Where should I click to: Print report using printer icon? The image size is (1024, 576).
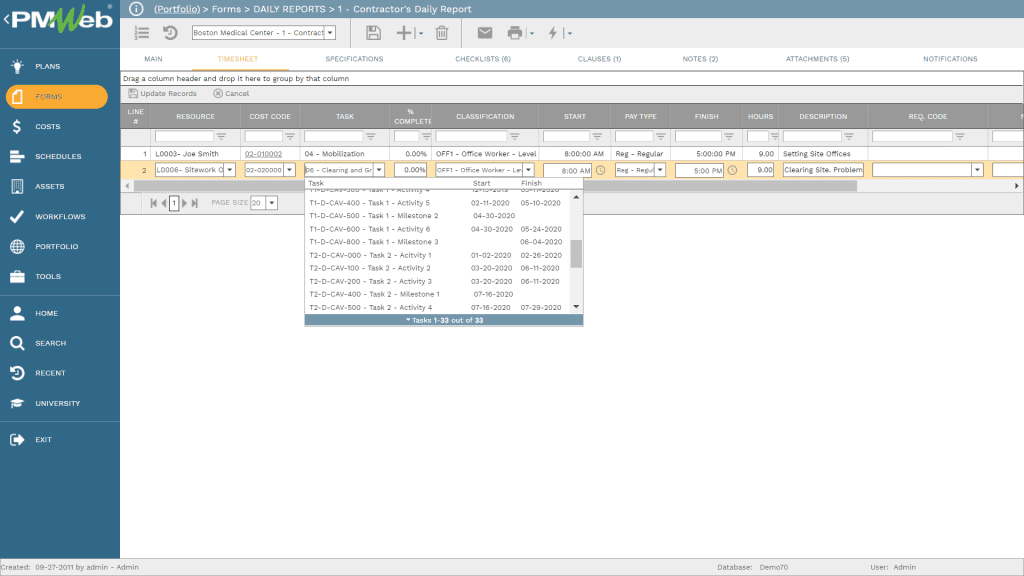[515, 33]
